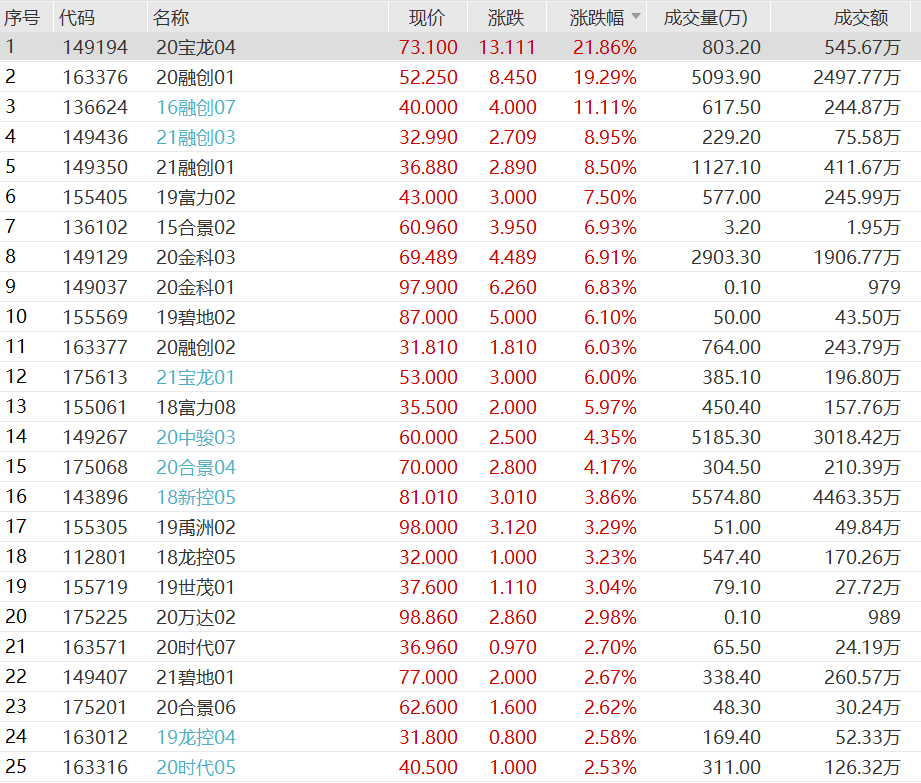Image resolution: width=921 pixels, height=783 pixels.
Task: Click change percent 21.86%
Action: click(x=605, y=47)
